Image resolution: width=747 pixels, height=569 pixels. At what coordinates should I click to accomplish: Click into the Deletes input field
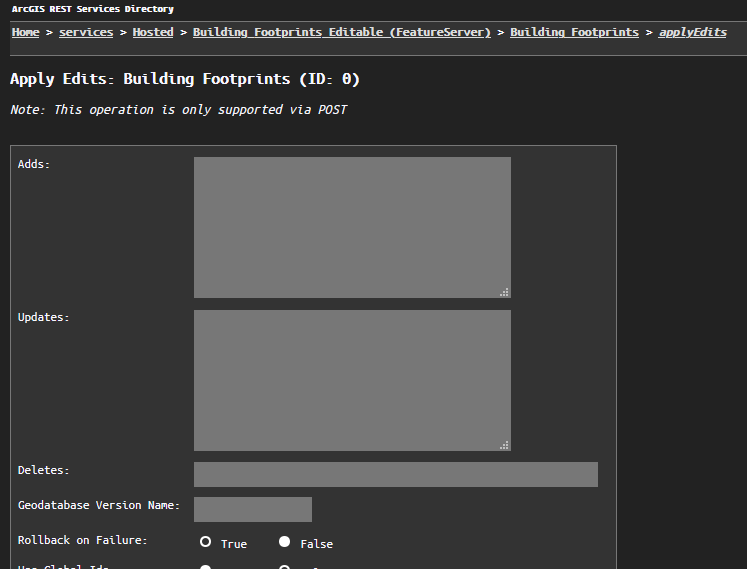tap(395, 474)
